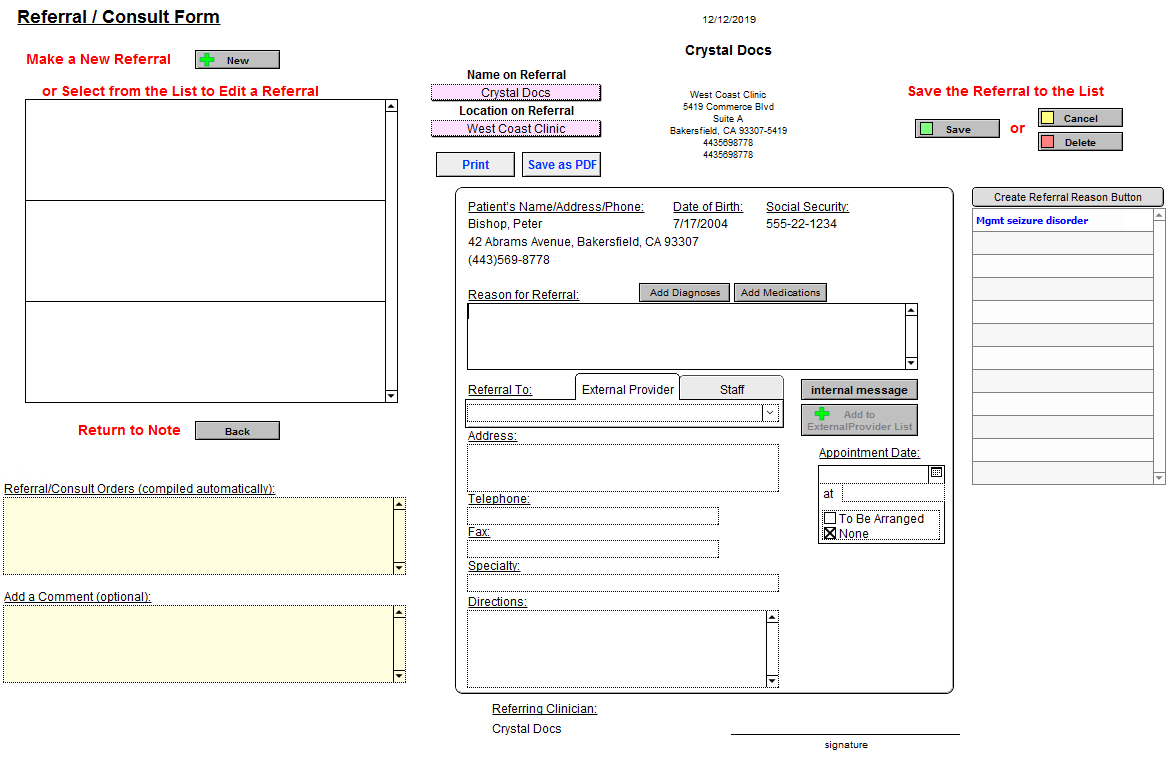Select the External Provider tab
The image size is (1170, 770).
point(628,389)
